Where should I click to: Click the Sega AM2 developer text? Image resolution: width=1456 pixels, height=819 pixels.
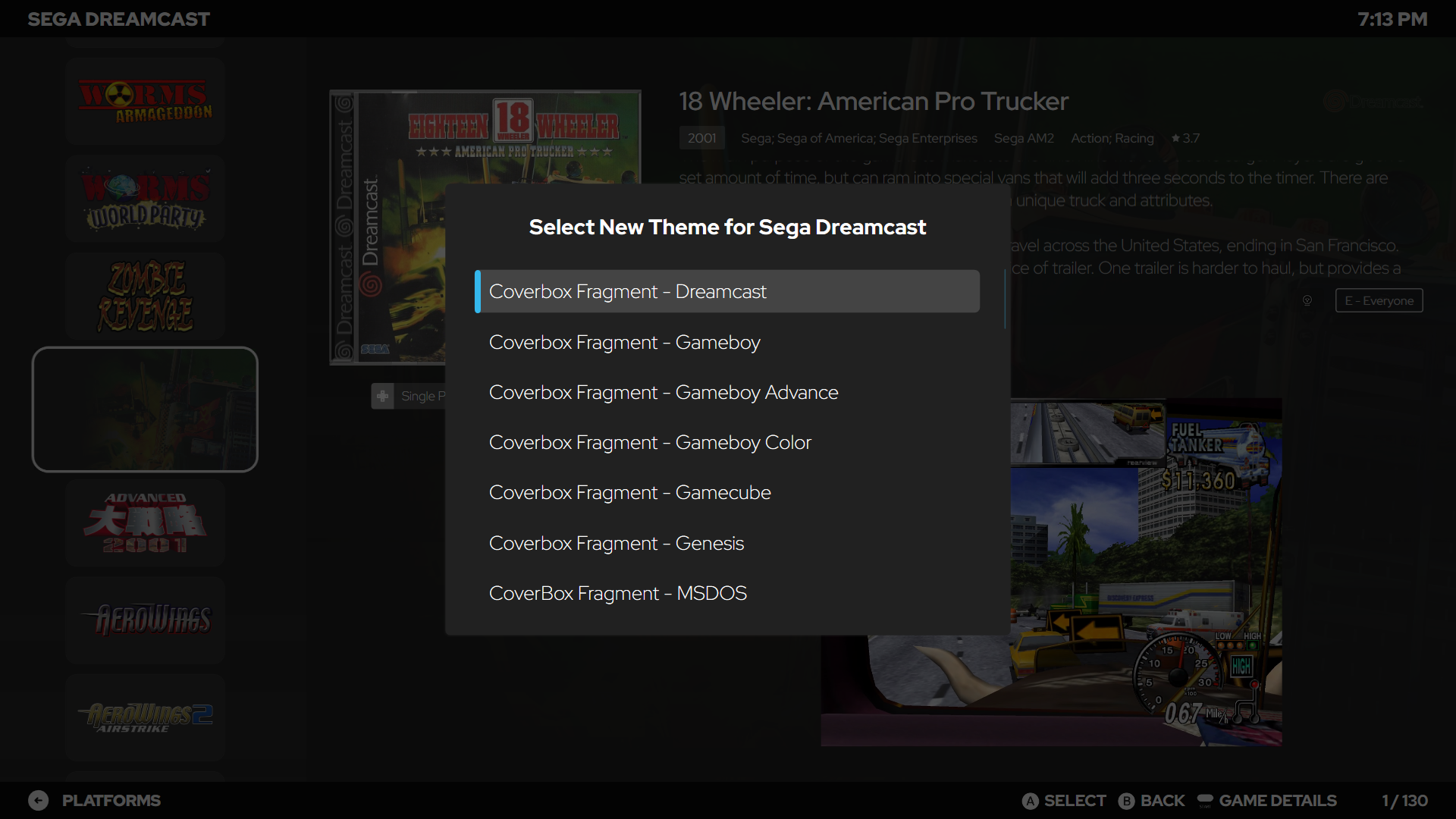point(1024,138)
